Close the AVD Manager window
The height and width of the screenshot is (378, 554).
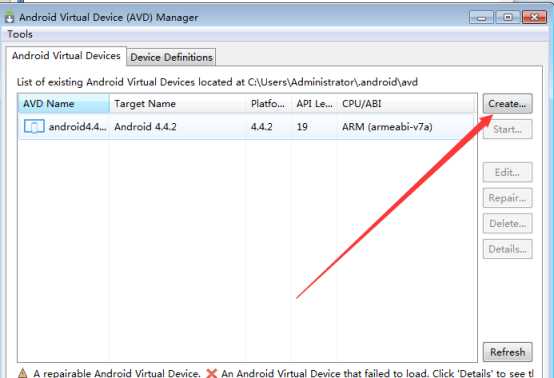[534, 17]
